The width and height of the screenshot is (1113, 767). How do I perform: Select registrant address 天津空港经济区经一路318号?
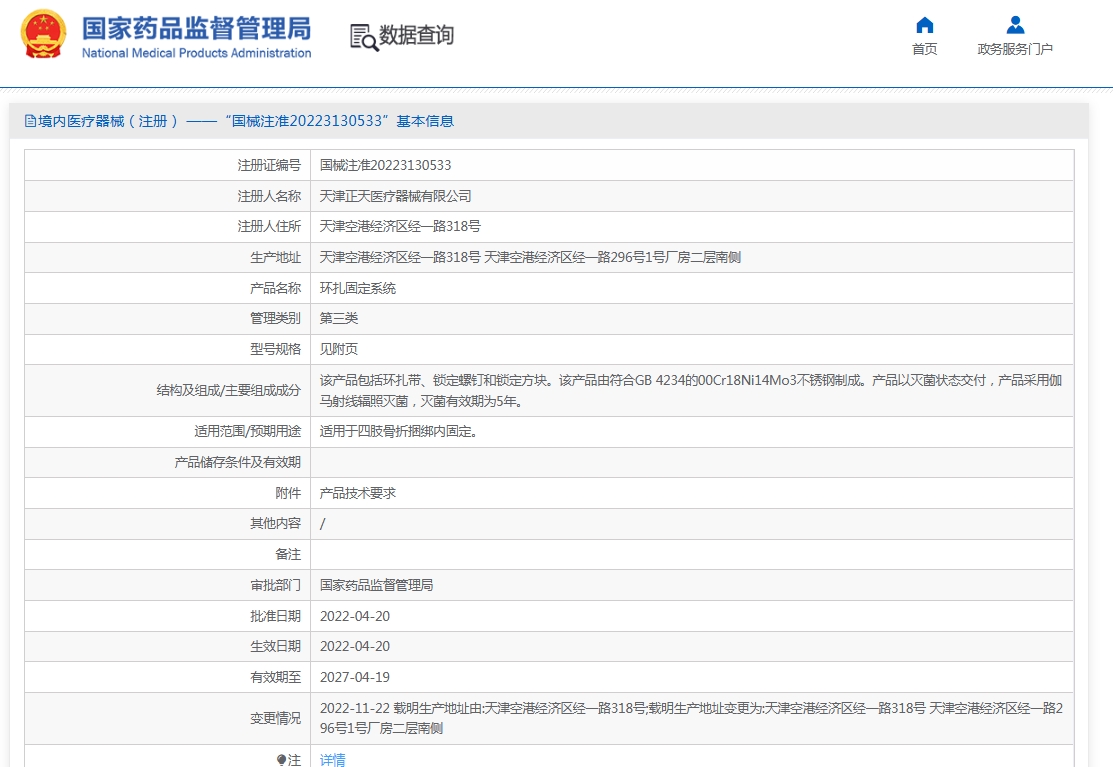[x=400, y=226]
